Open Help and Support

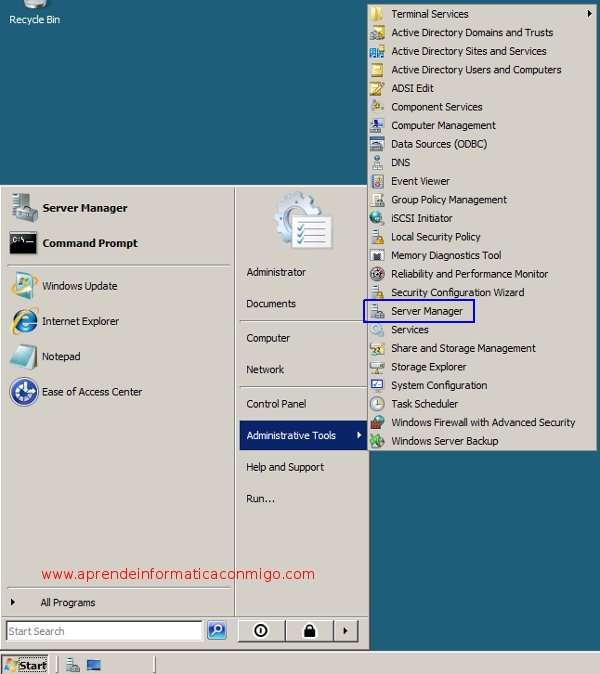point(285,467)
